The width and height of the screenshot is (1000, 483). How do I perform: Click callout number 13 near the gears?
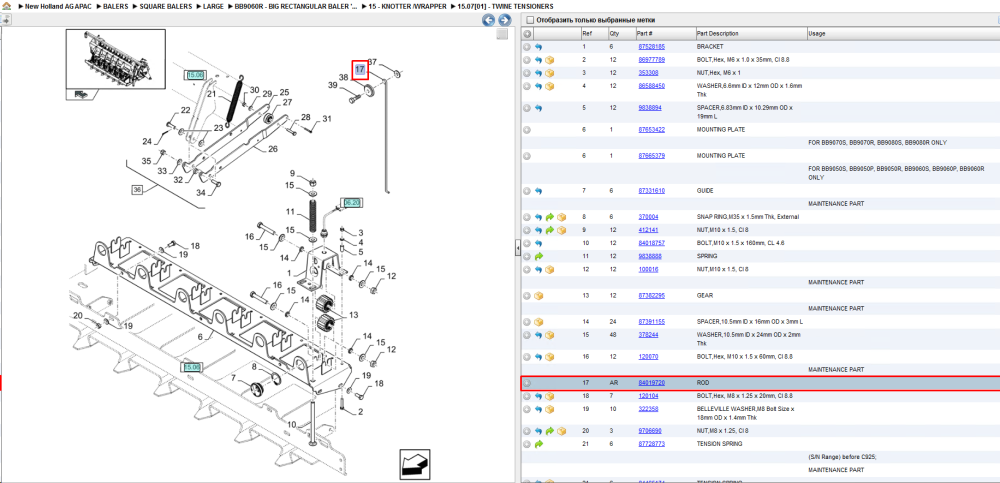click(x=353, y=315)
